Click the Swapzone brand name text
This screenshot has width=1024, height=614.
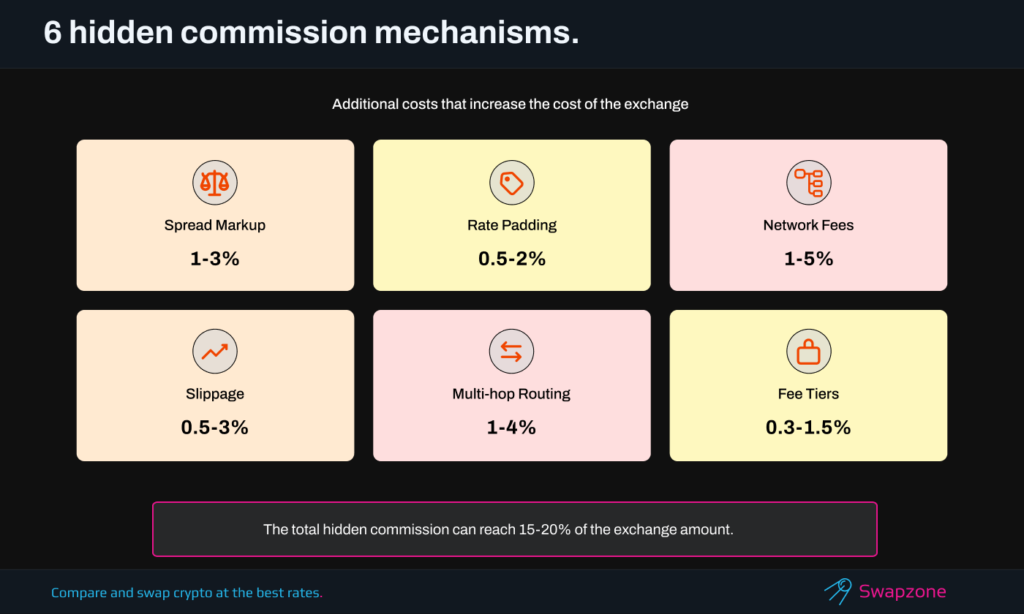(x=902, y=592)
